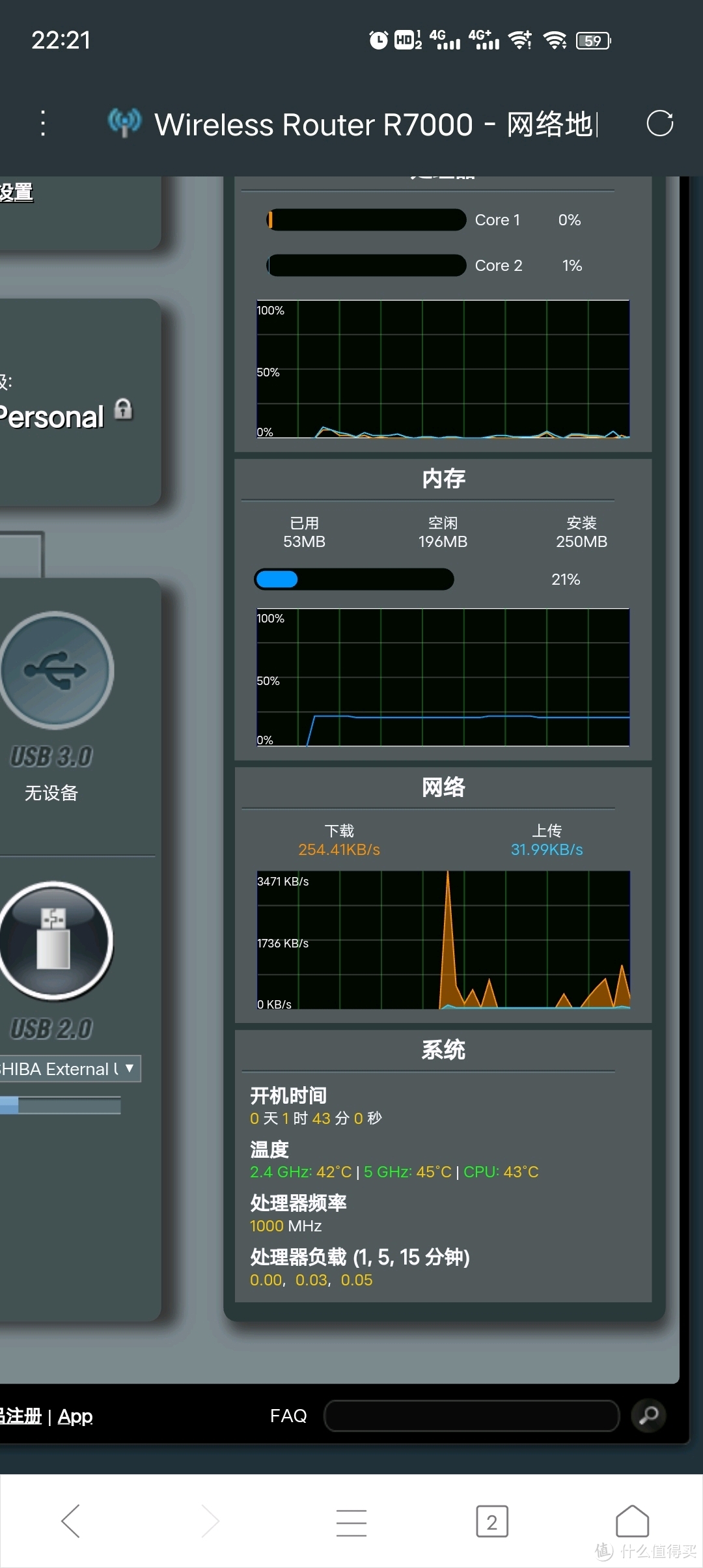Click the 无设备 label under USB 3.0
The width and height of the screenshot is (703, 1568).
click(51, 792)
